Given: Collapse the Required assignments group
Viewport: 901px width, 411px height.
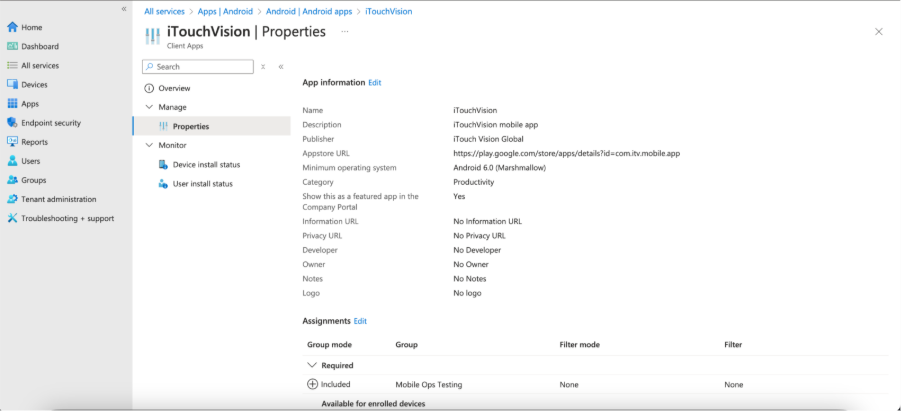Looking at the screenshot, I should coord(312,365).
